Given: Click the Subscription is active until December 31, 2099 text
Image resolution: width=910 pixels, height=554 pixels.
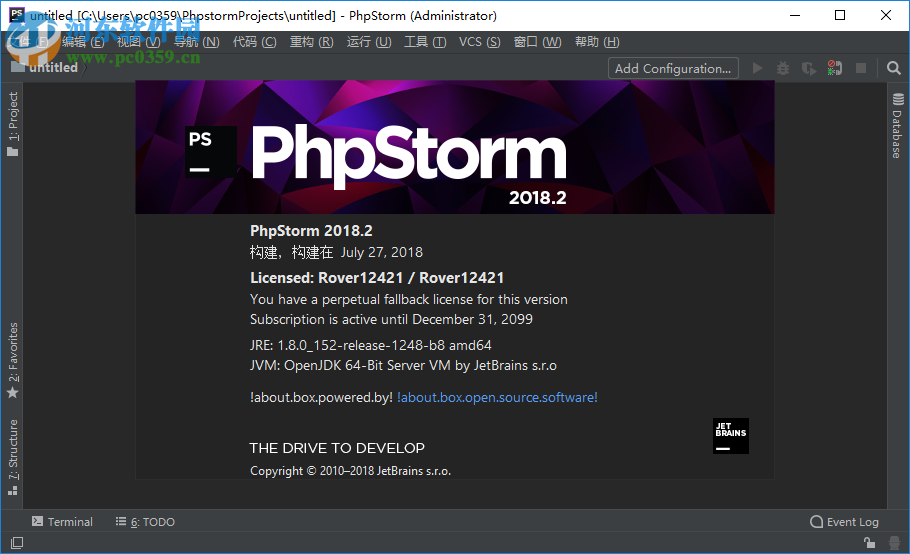Looking at the screenshot, I should pos(391,320).
